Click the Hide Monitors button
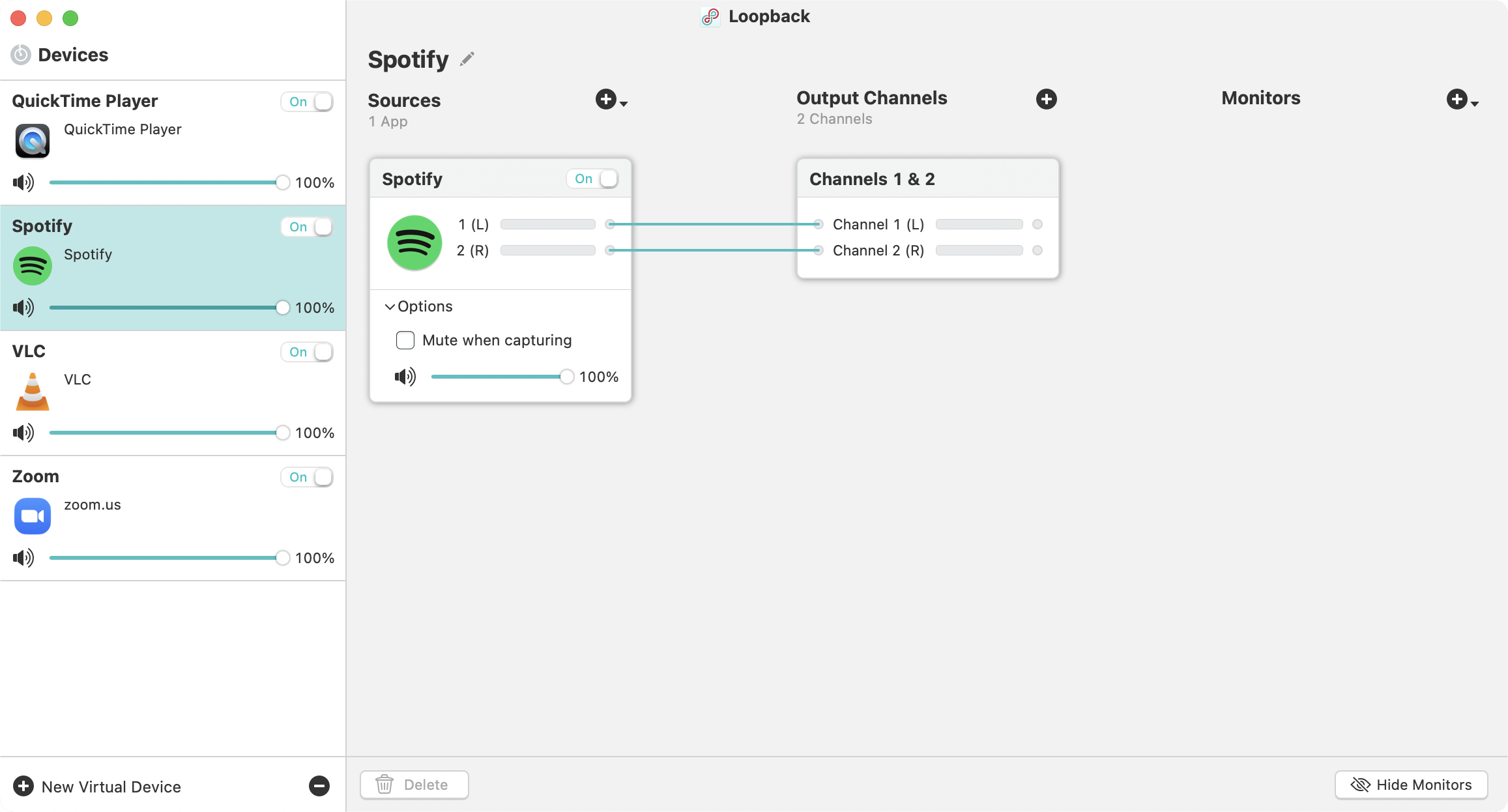This screenshot has width=1508, height=812. pyautogui.click(x=1411, y=785)
